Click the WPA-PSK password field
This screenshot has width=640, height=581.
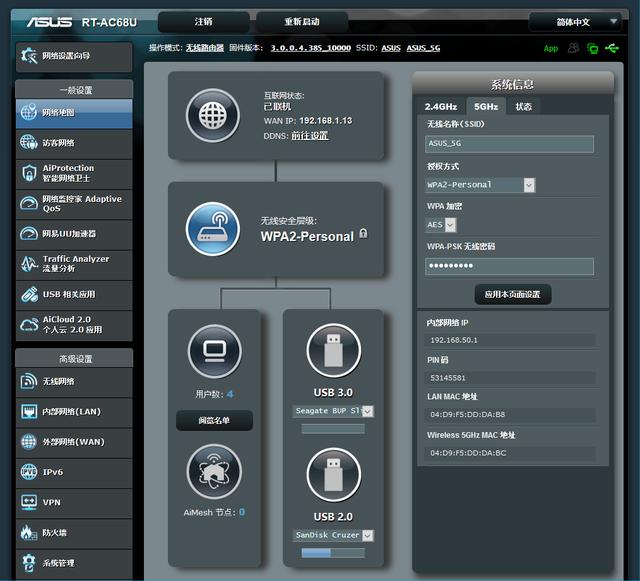pos(509,266)
